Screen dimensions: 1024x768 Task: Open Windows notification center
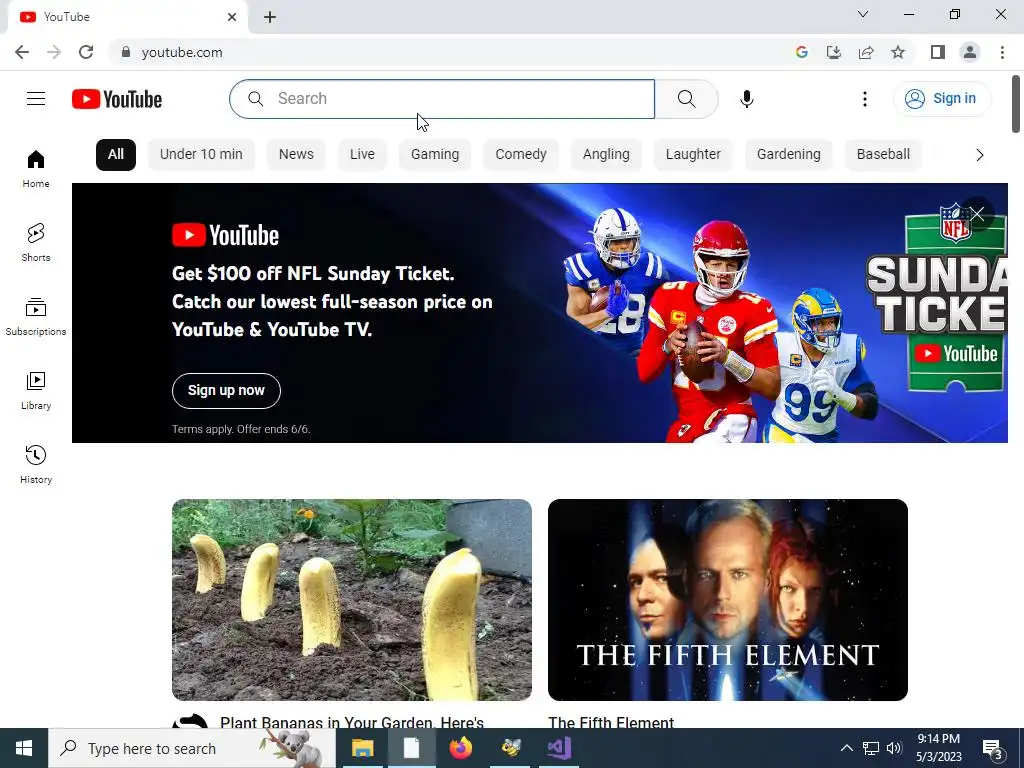(x=993, y=748)
